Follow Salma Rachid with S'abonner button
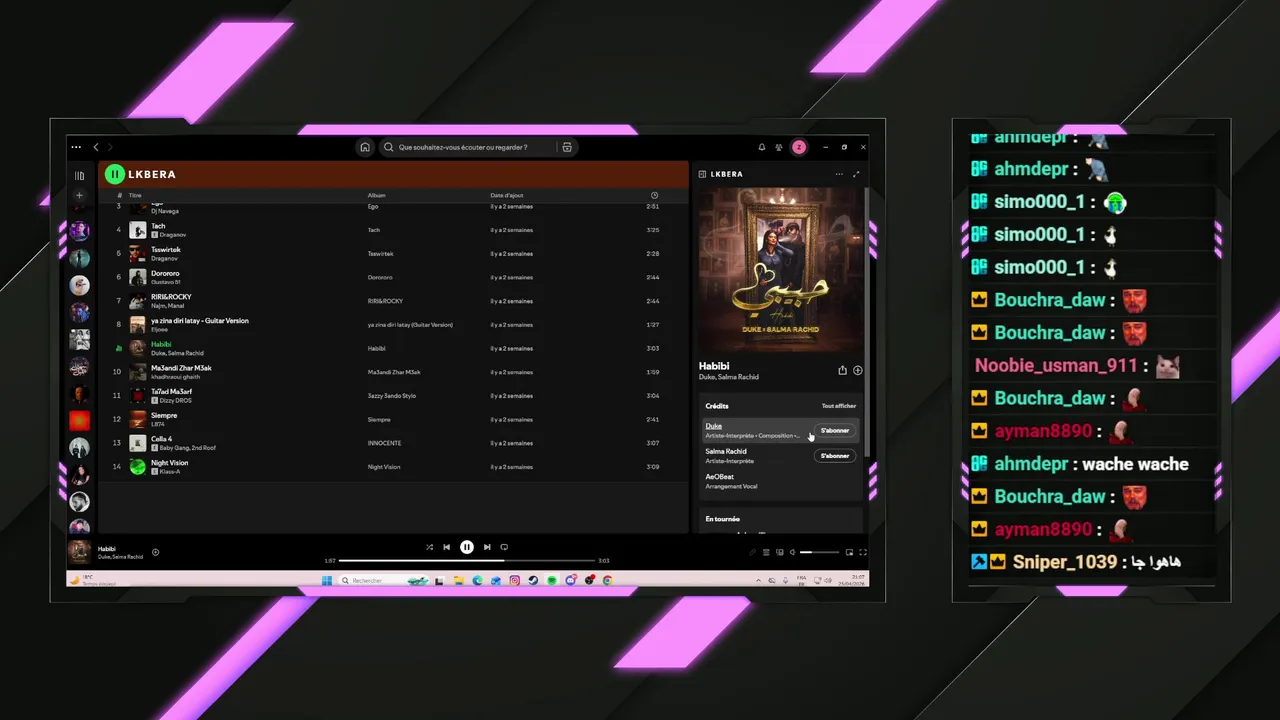The width and height of the screenshot is (1280, 720). pyautogui.click(x=835, y=456)
